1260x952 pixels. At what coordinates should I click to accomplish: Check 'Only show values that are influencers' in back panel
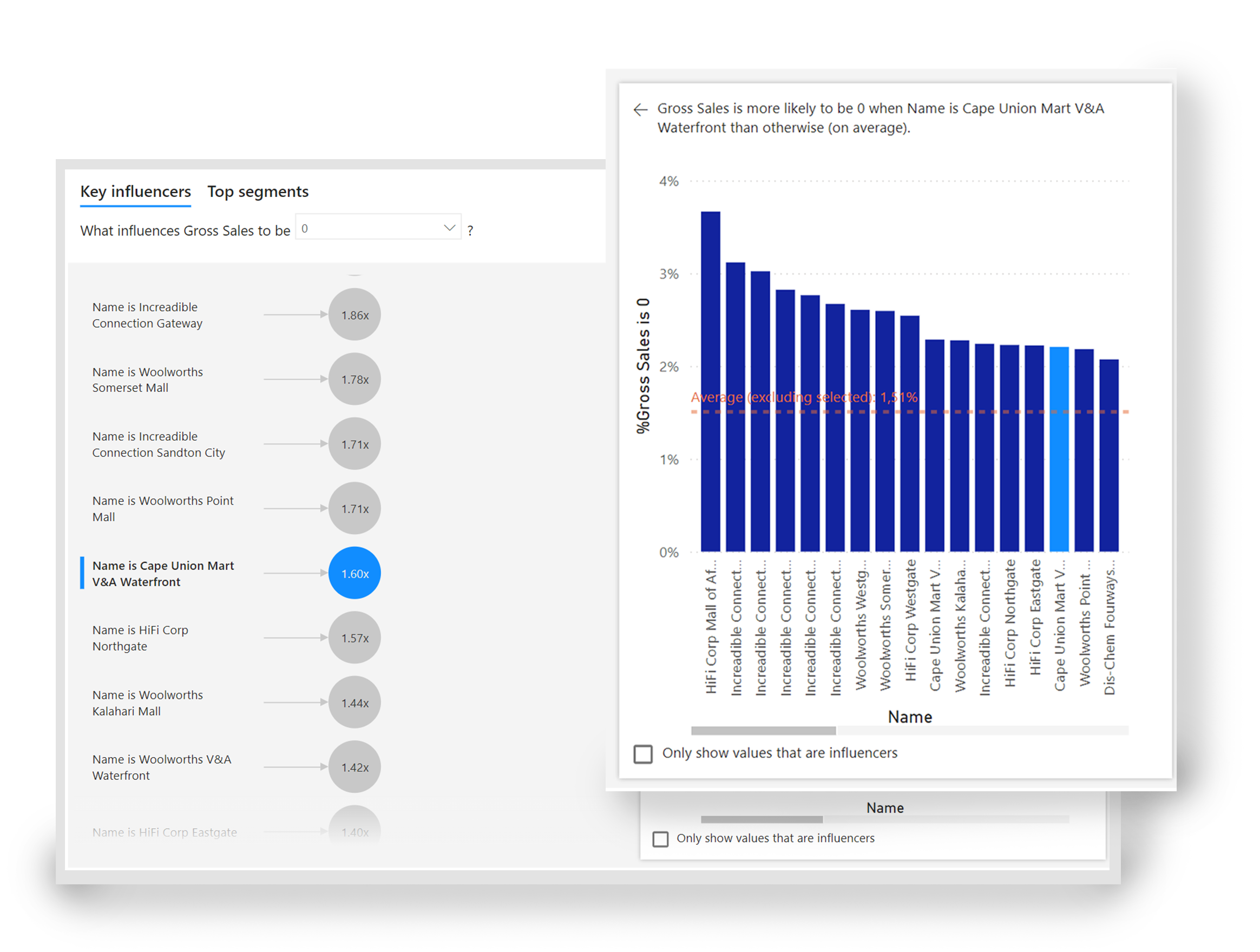point(660,839)
